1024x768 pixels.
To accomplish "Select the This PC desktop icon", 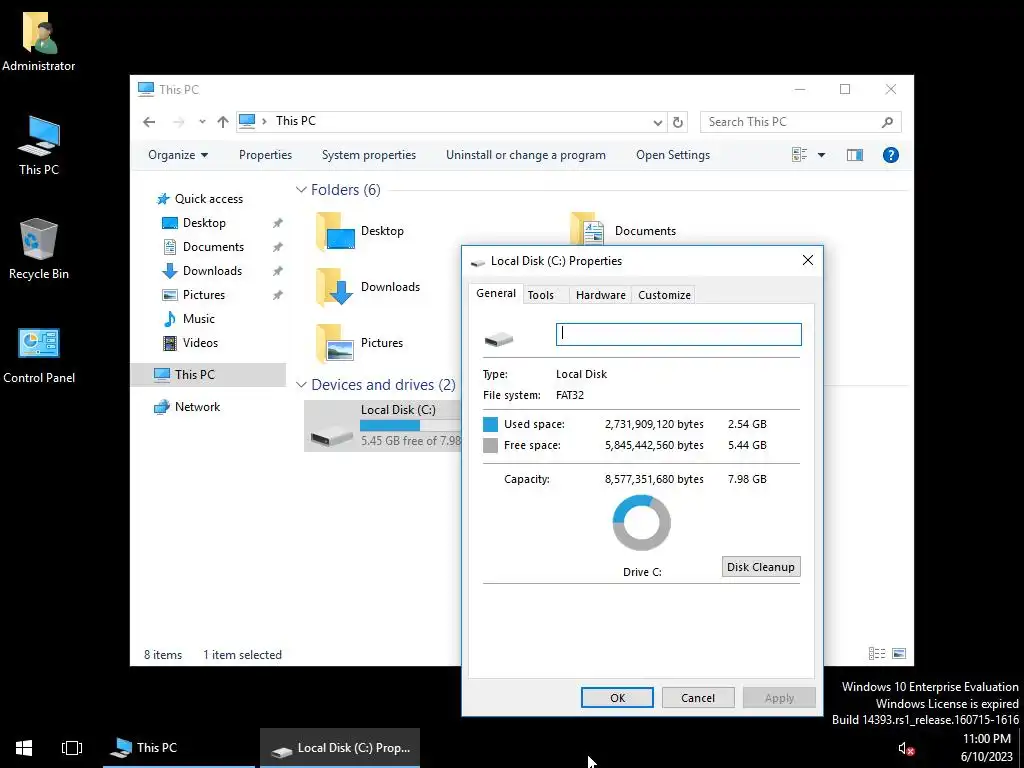I will (x=39, y=146).
